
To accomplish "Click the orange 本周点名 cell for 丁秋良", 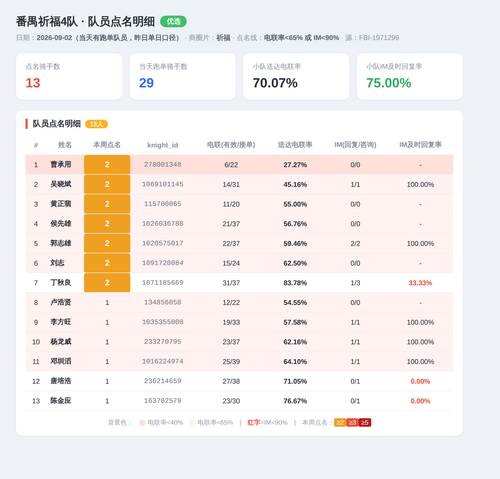I will tap(107, 283).
